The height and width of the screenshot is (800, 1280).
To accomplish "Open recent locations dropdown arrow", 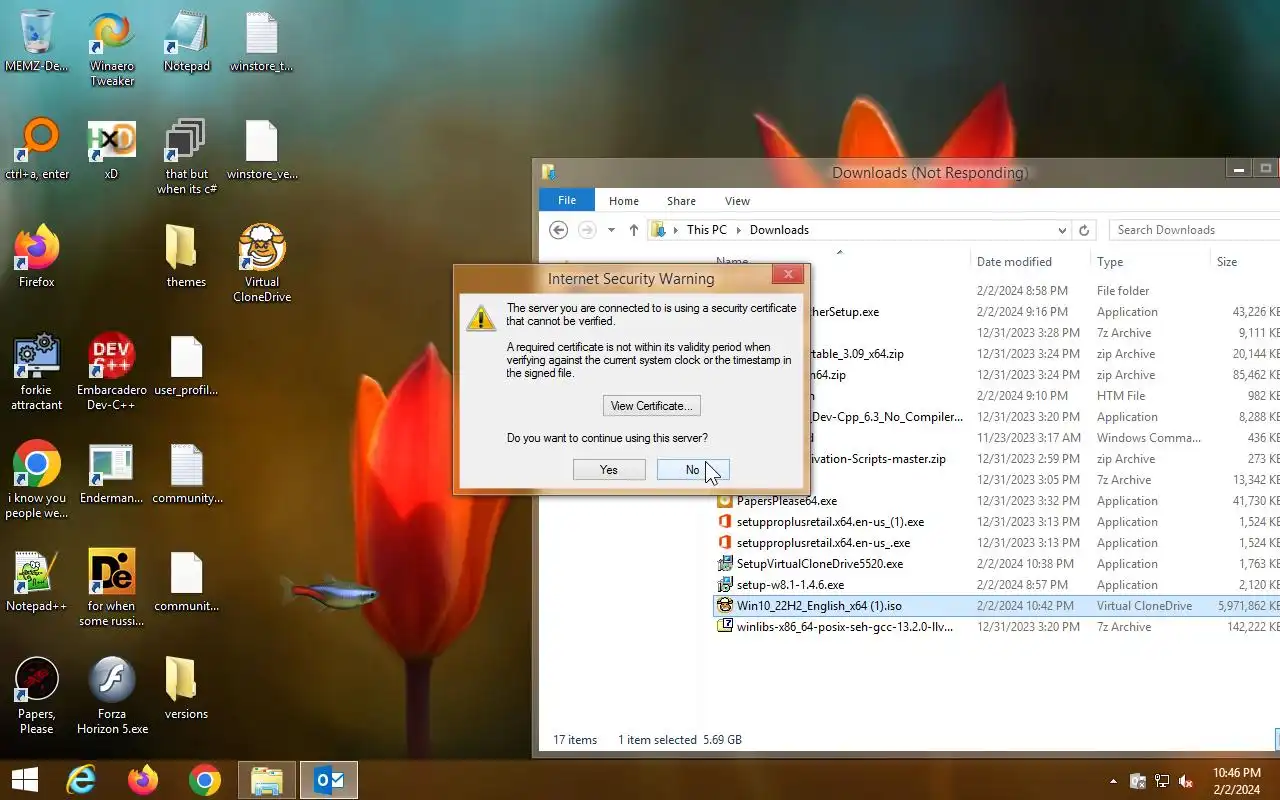I will click(611, 230).
